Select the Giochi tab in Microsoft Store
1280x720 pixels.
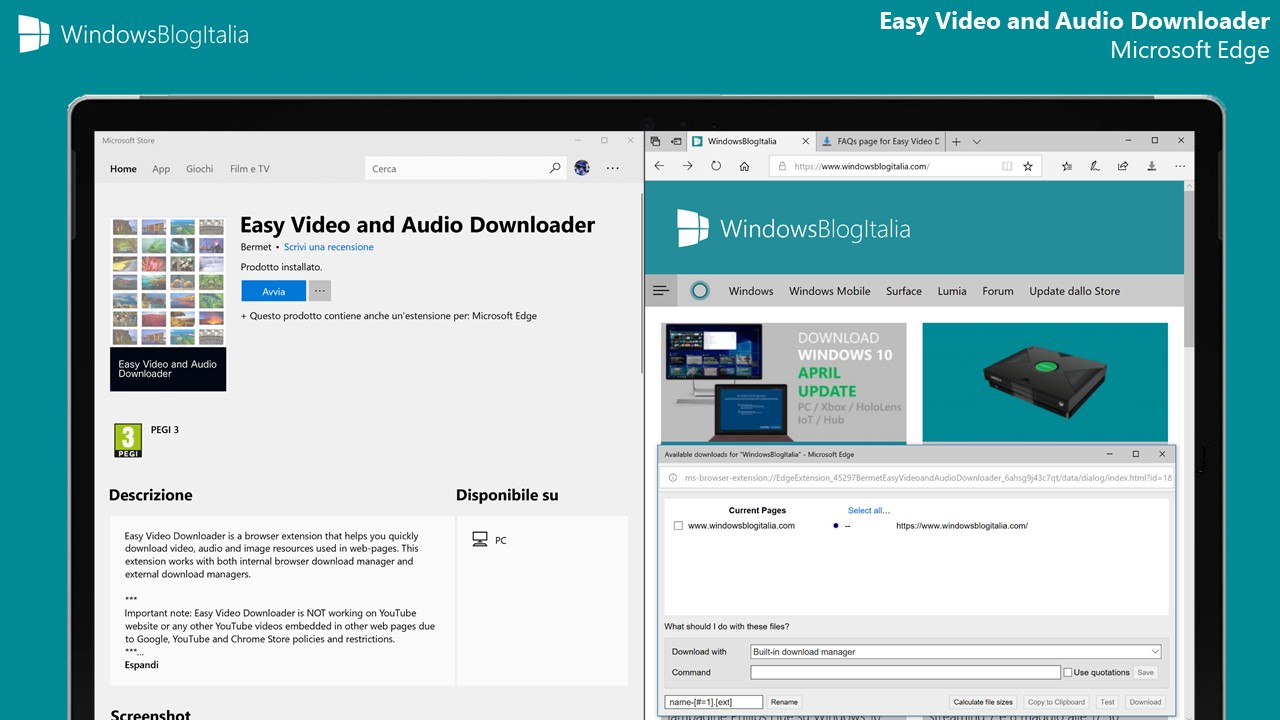200,169
